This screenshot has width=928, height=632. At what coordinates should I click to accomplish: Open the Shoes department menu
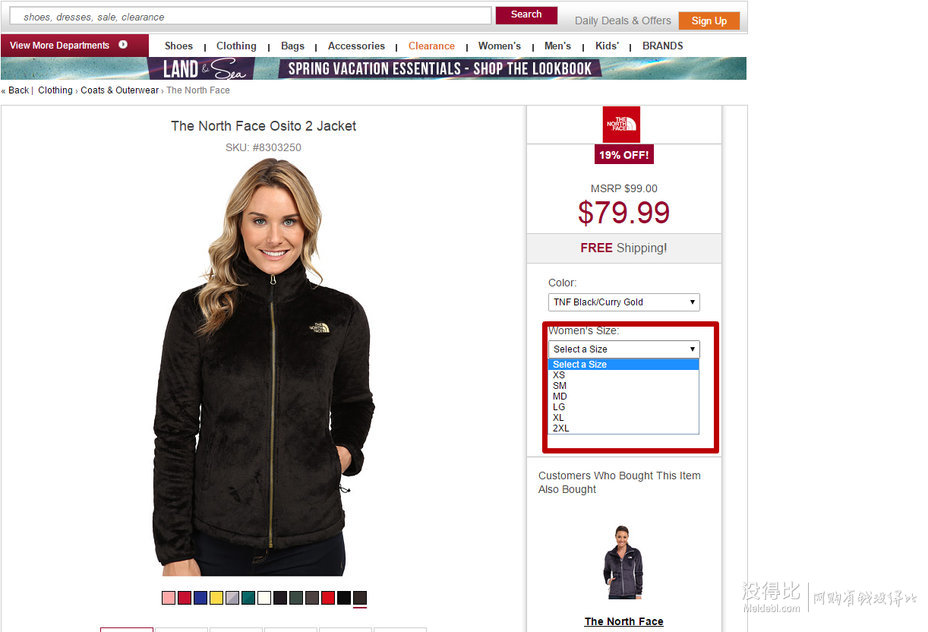pos(179,46)
